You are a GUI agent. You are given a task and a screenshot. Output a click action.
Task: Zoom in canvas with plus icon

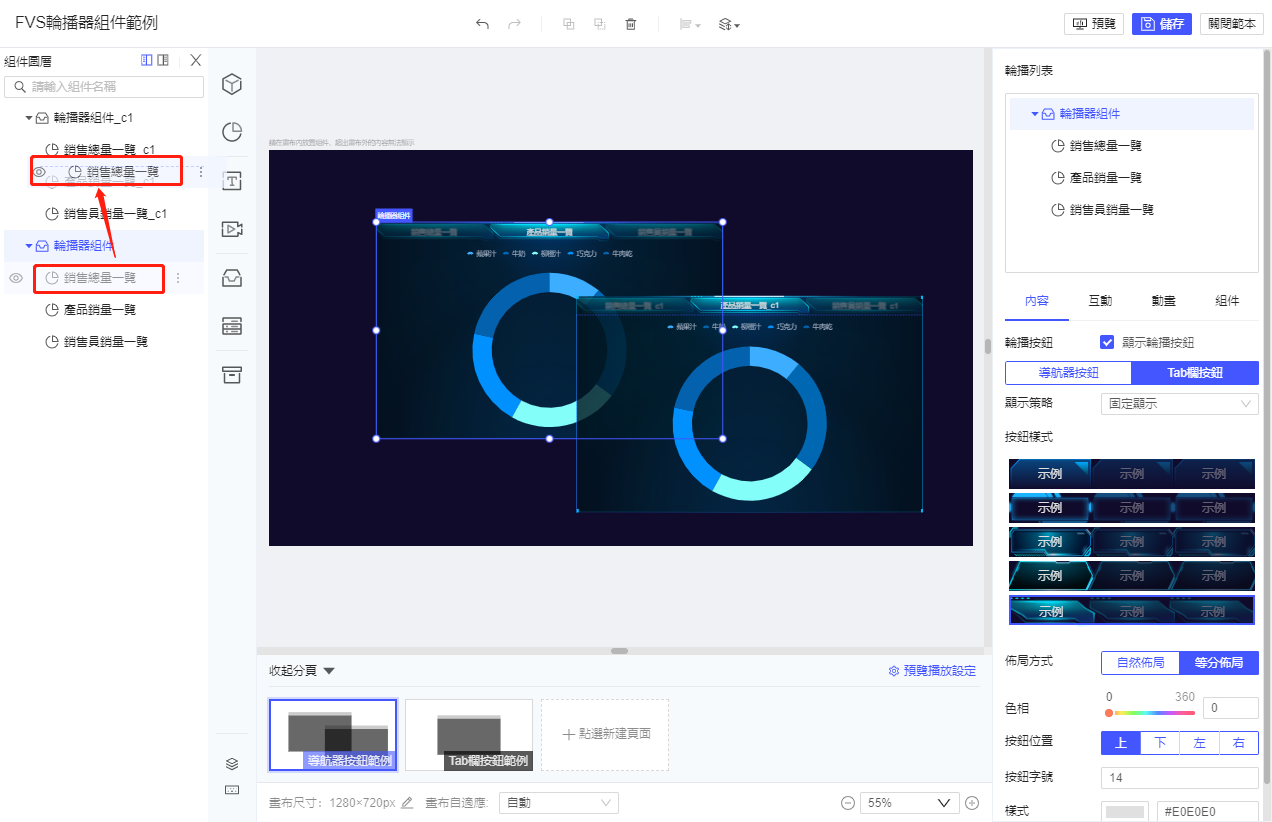pyautogui.click(x=971, y=803)
